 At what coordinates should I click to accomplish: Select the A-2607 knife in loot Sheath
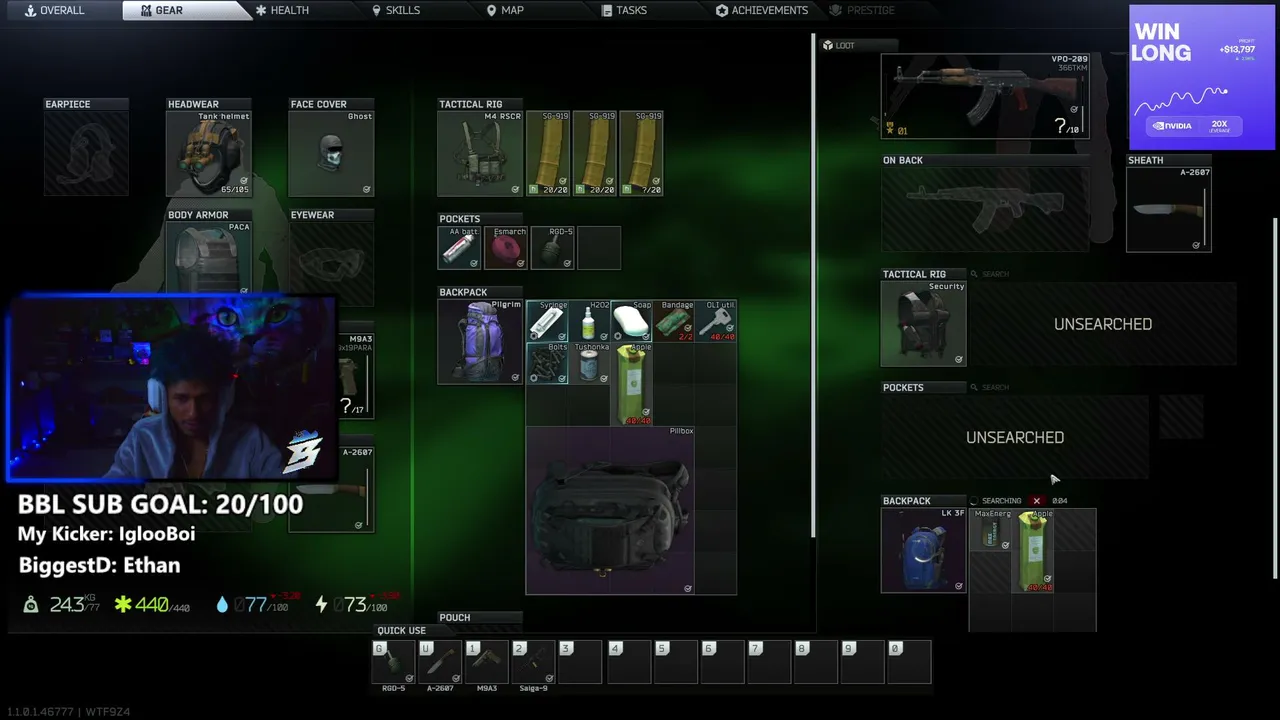pyautogui.click(x=1169, y=210)
